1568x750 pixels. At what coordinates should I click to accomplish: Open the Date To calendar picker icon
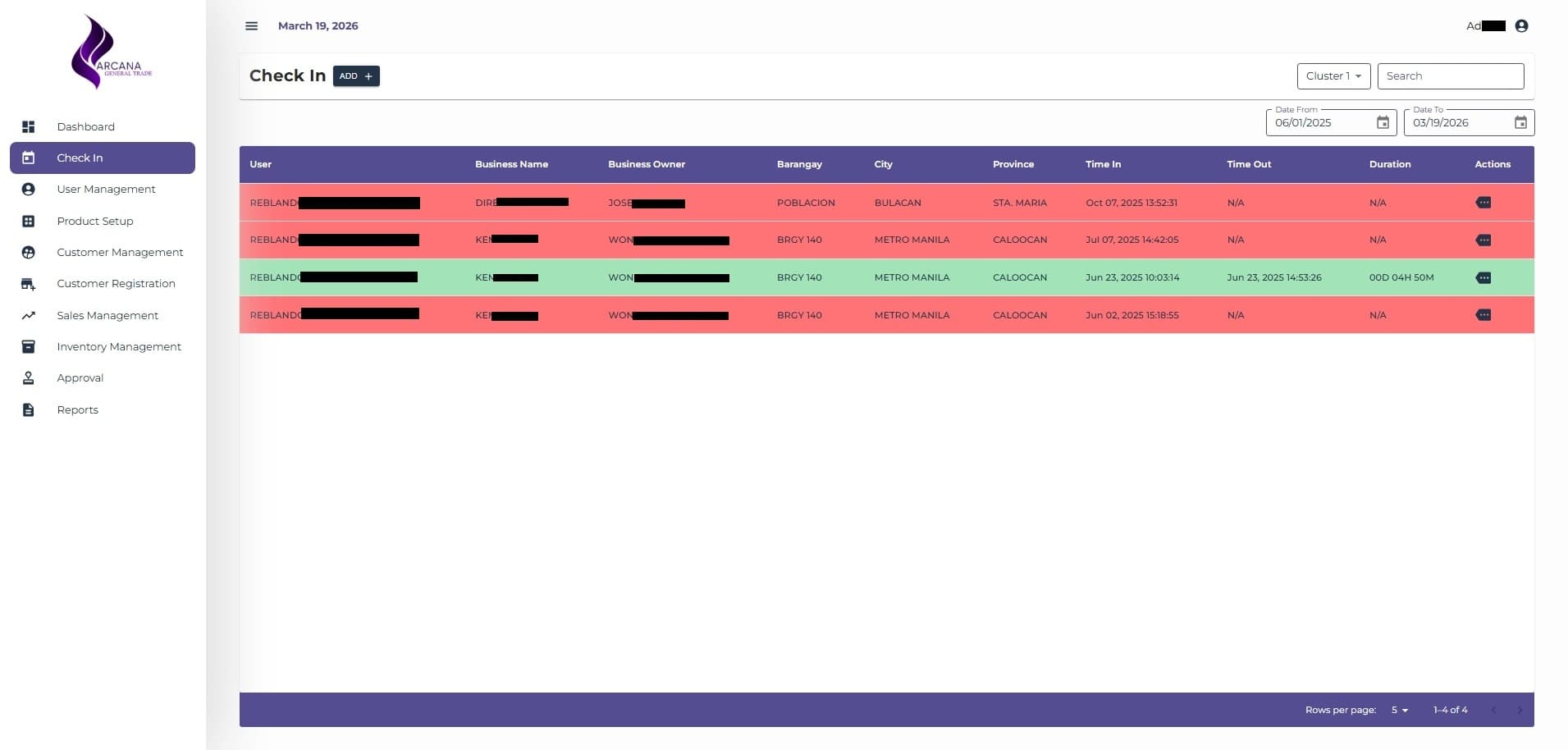(1520, 123)
